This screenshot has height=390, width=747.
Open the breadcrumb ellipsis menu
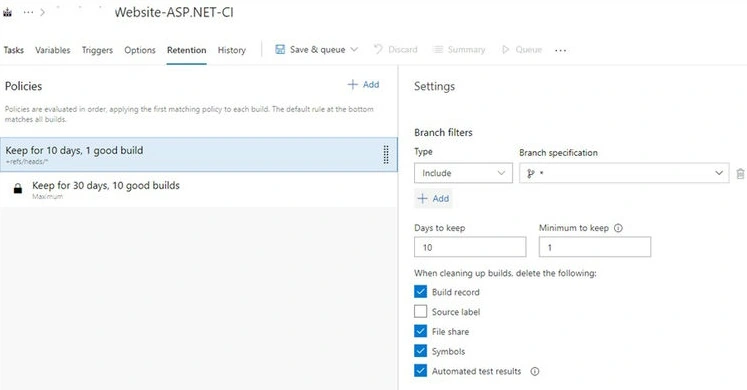point(29,12)
